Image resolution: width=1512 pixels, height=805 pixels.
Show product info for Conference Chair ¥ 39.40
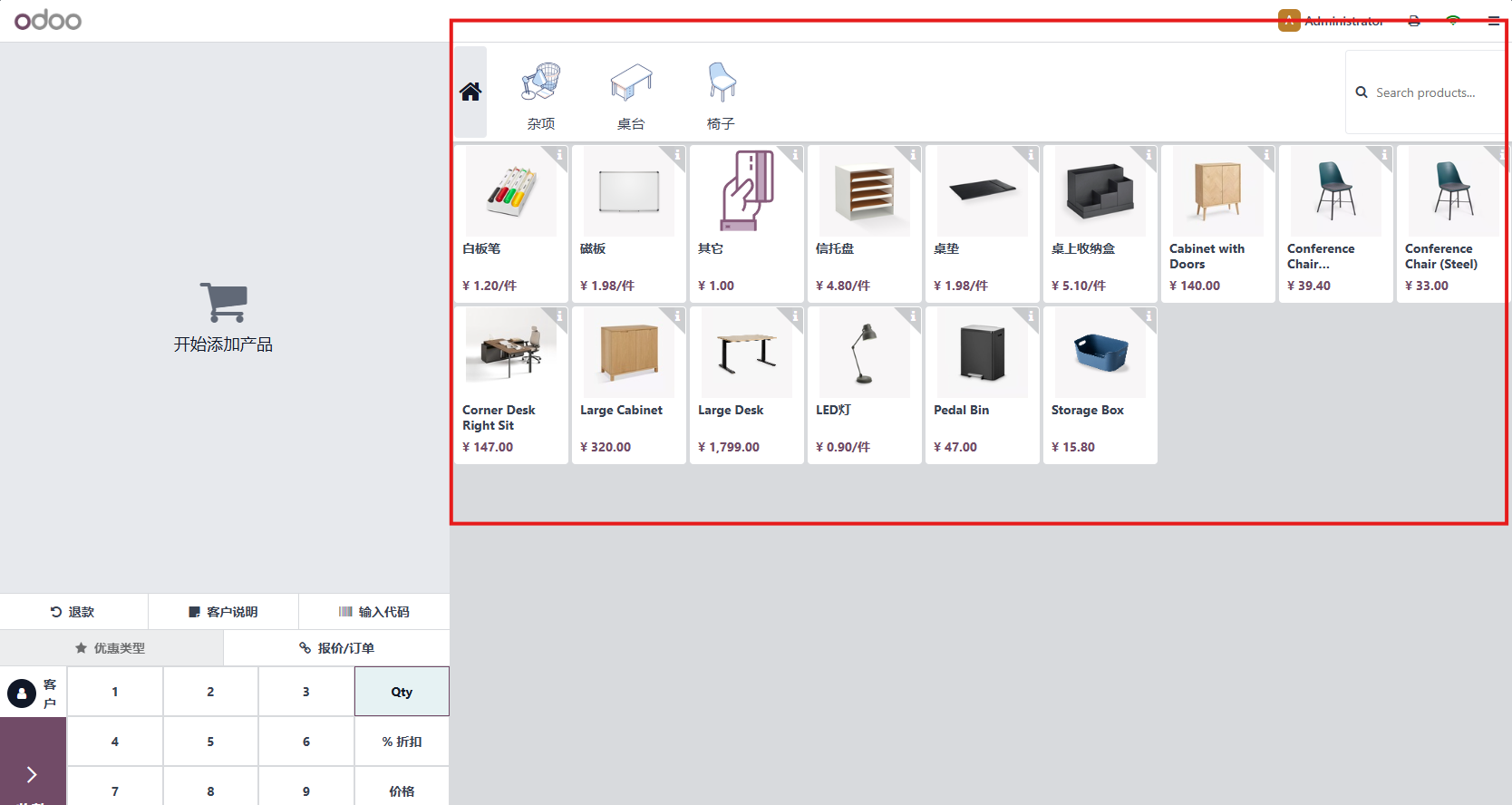1384,155
